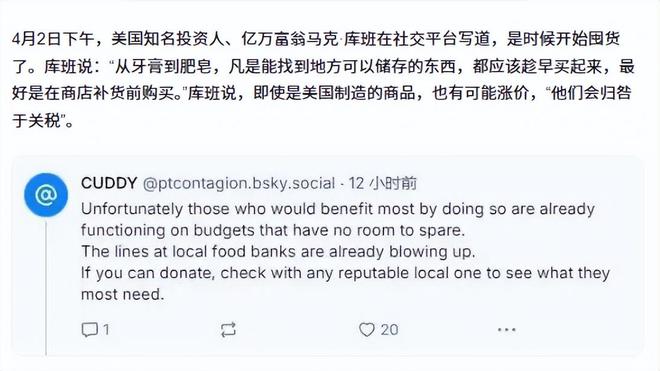Click the 12 小时前 timestamp
This screenshot has width=660, height=371.
pos(383,183)
